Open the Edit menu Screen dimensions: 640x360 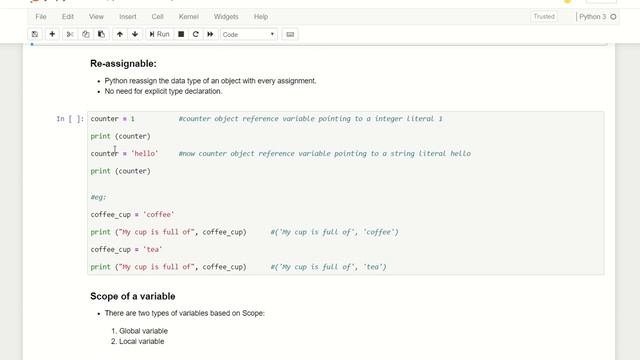(x=68, y=17)
